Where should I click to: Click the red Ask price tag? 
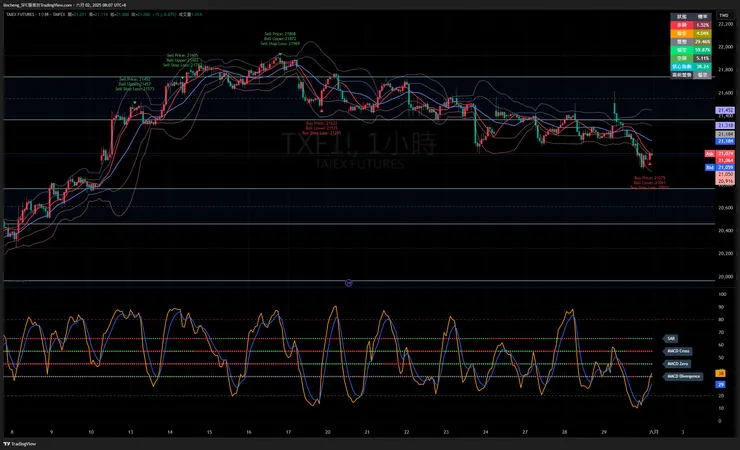pos(709,153)
